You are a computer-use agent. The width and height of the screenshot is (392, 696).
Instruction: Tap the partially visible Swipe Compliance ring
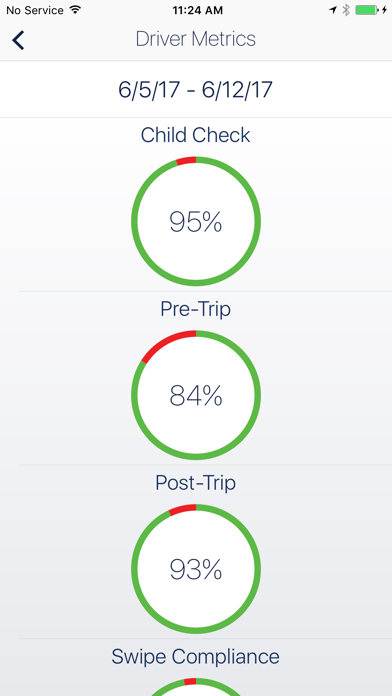pos(196,687)
